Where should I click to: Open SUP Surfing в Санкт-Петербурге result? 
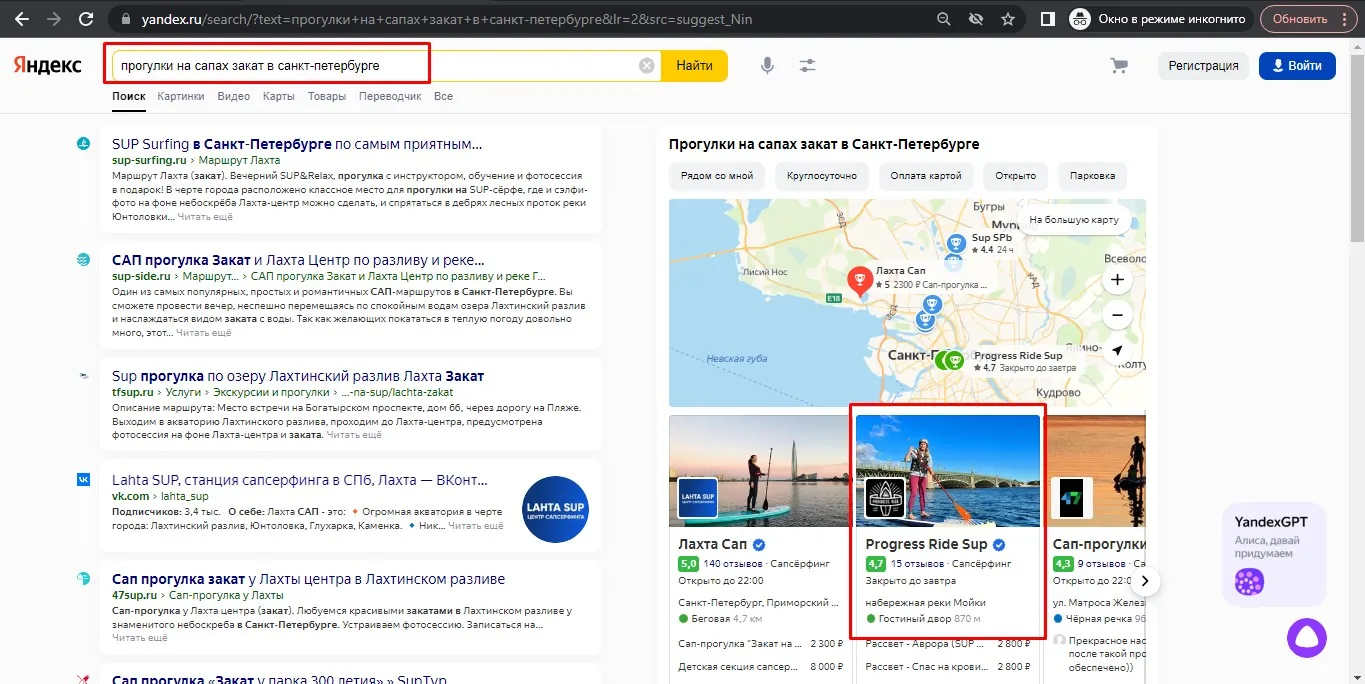[x=297, y=144]
